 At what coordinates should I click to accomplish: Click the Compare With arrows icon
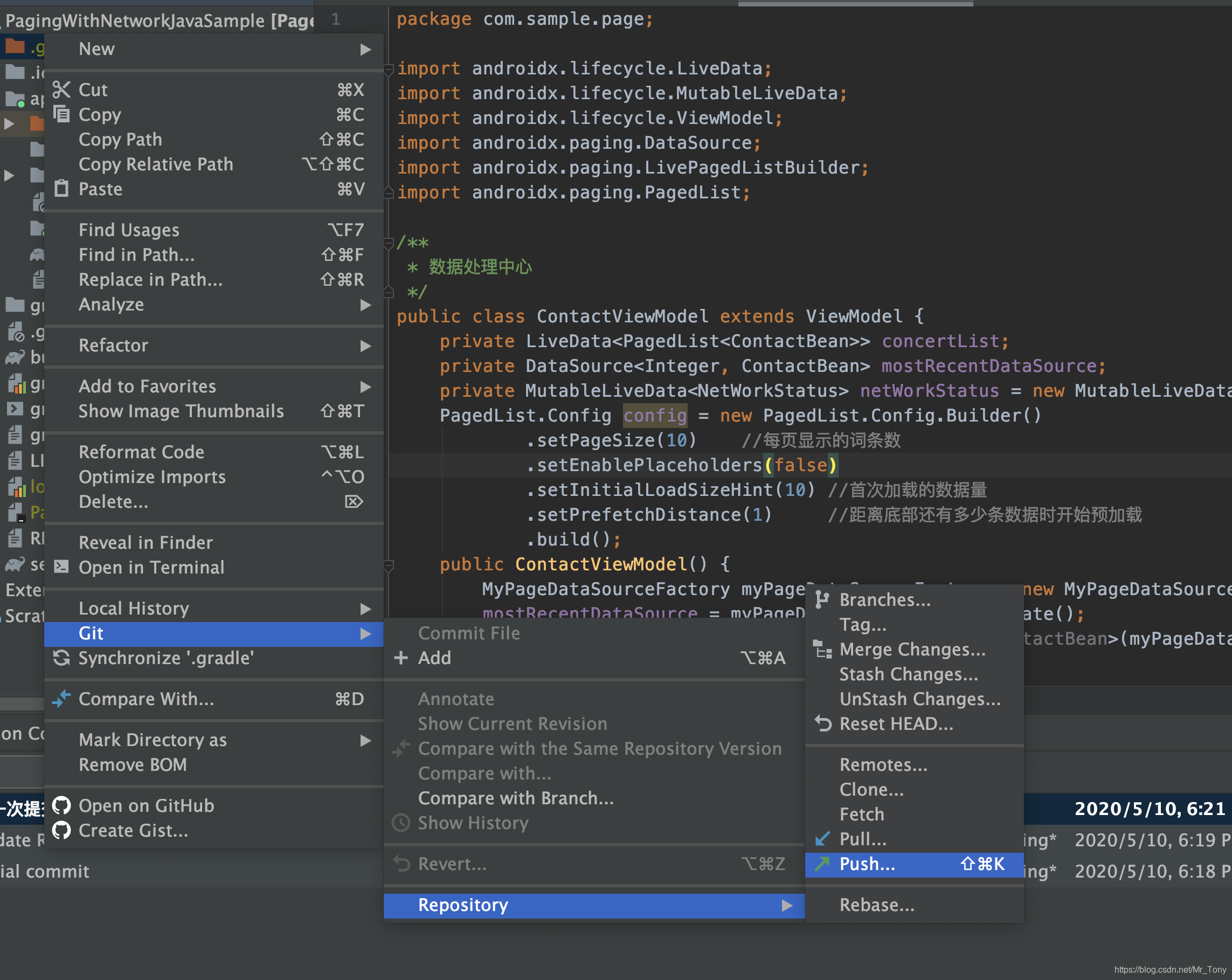61,698
